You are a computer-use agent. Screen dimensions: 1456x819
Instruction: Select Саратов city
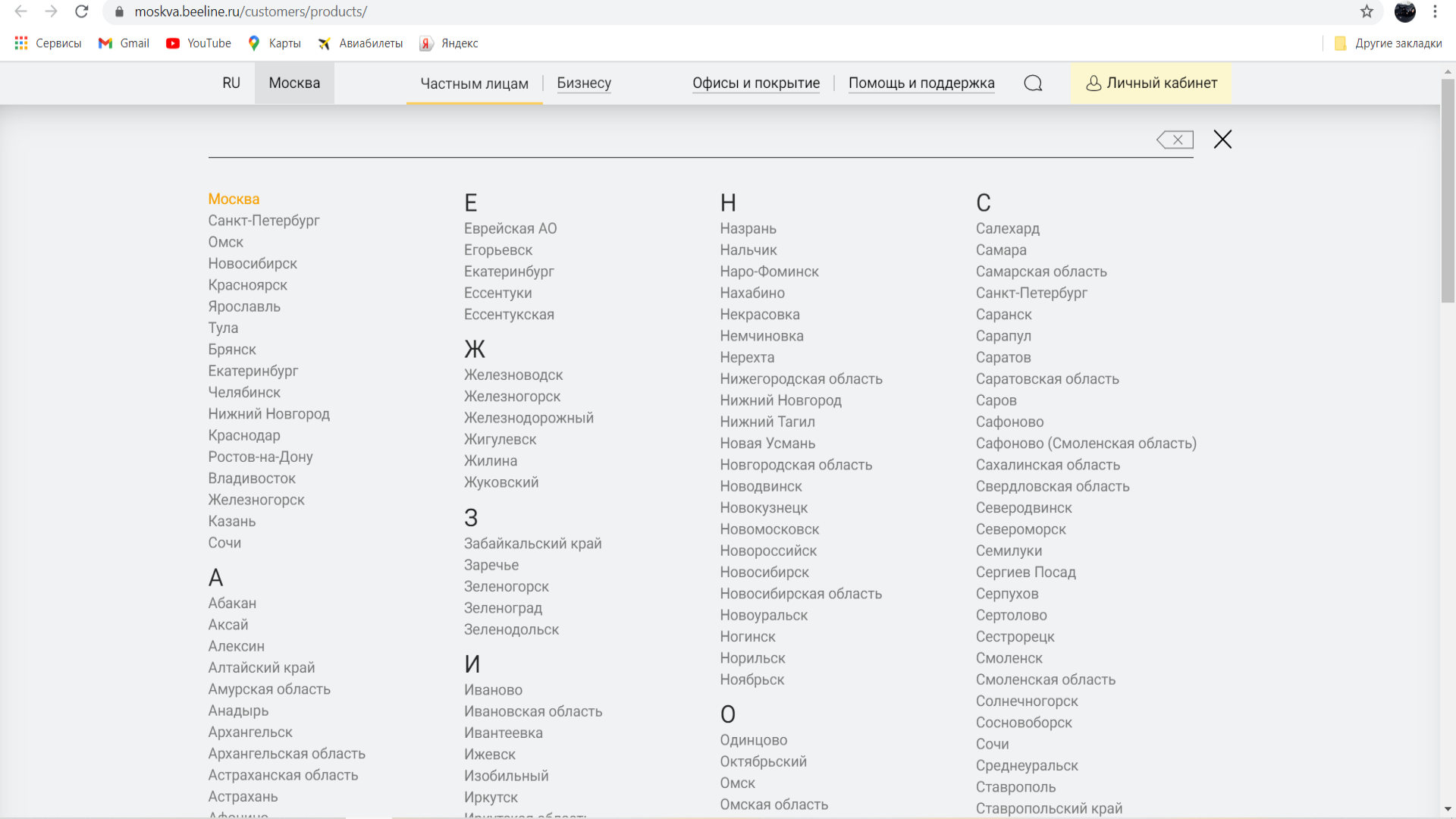1003,357
